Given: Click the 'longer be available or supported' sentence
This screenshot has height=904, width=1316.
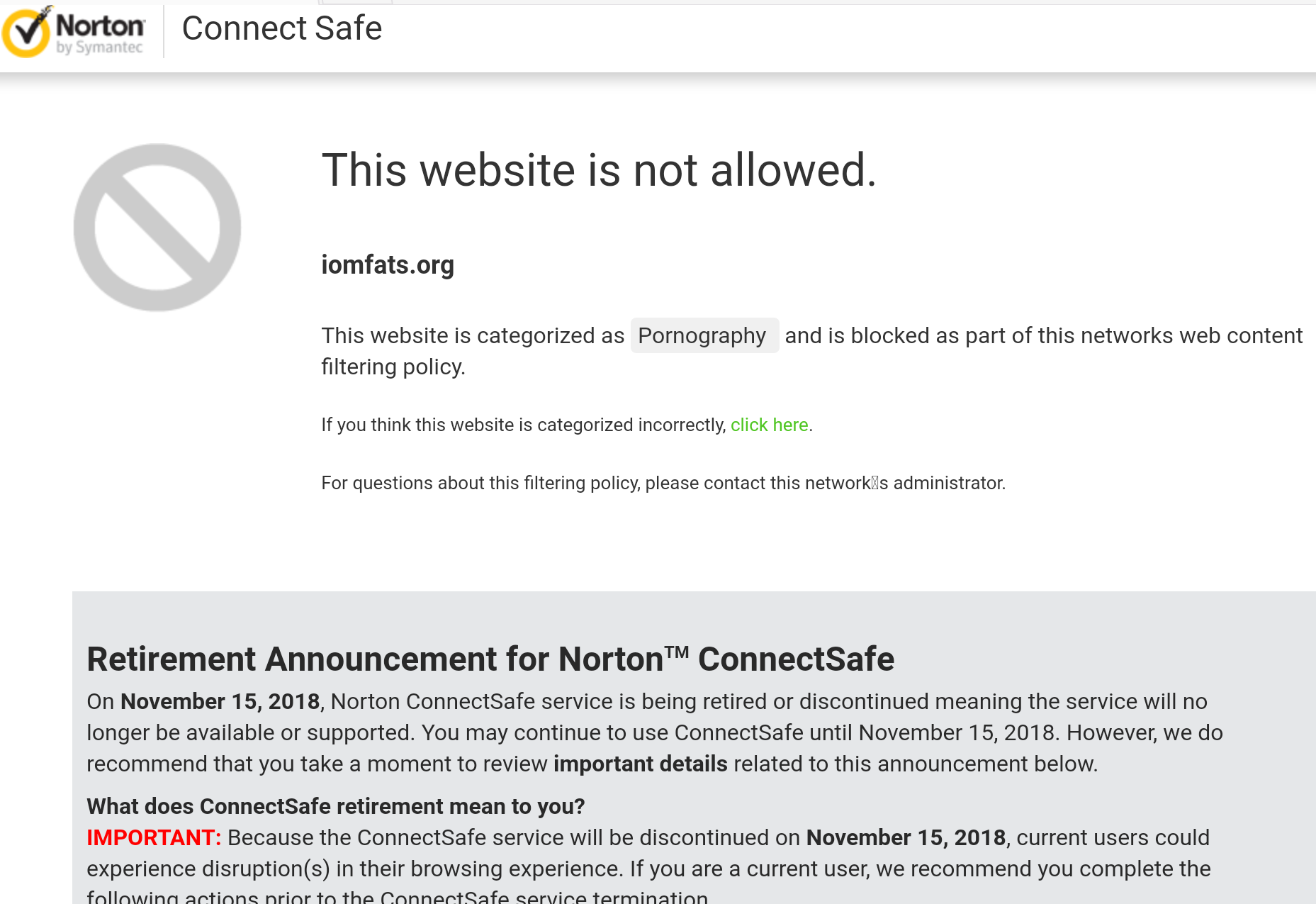Looking at the screenshot, I should tap(248, 732).
